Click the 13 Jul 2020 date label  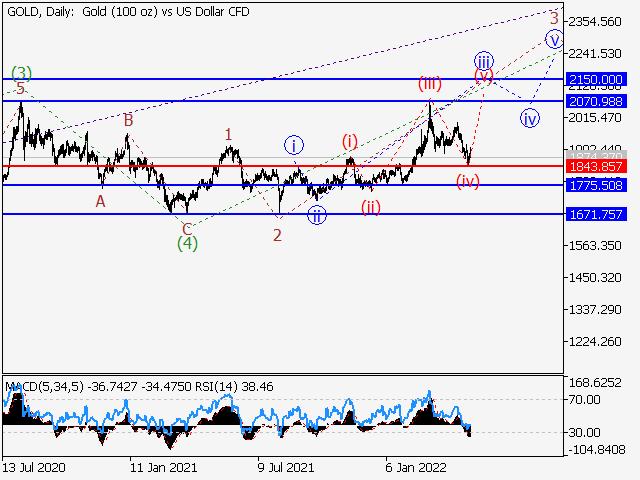coord(34,467)
